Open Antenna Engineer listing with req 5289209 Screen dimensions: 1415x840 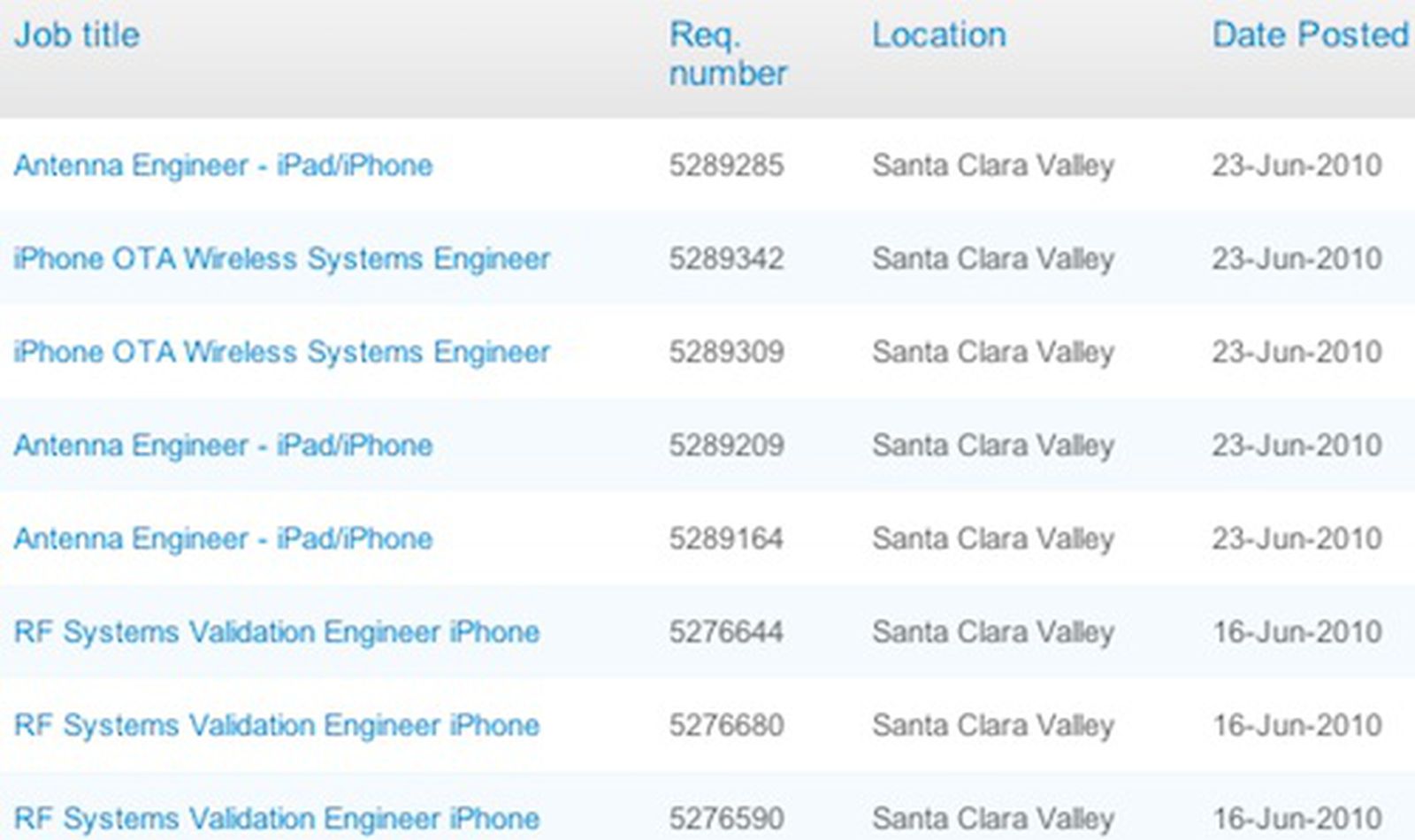223,446
